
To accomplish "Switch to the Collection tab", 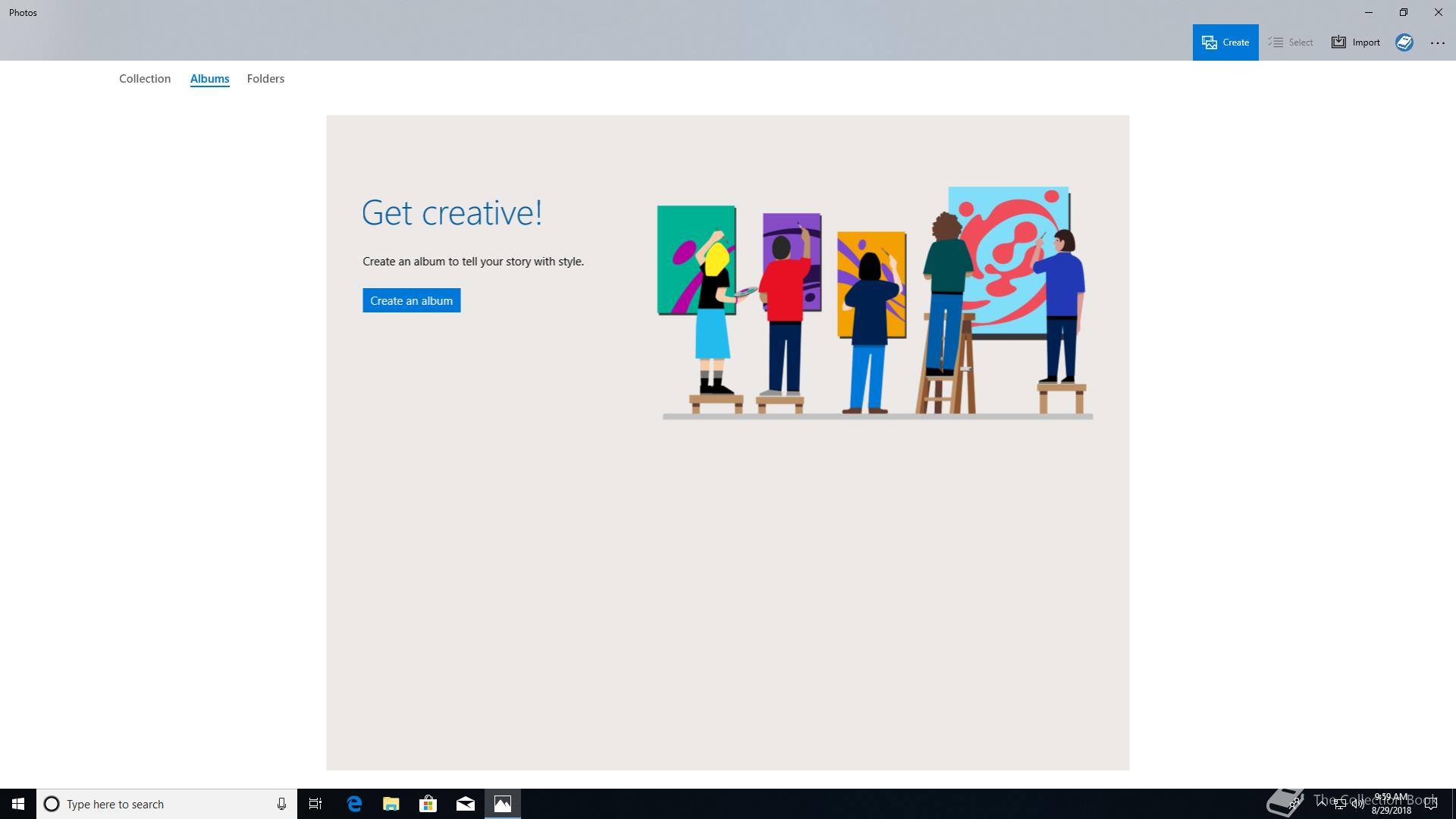I will point(145,79).
